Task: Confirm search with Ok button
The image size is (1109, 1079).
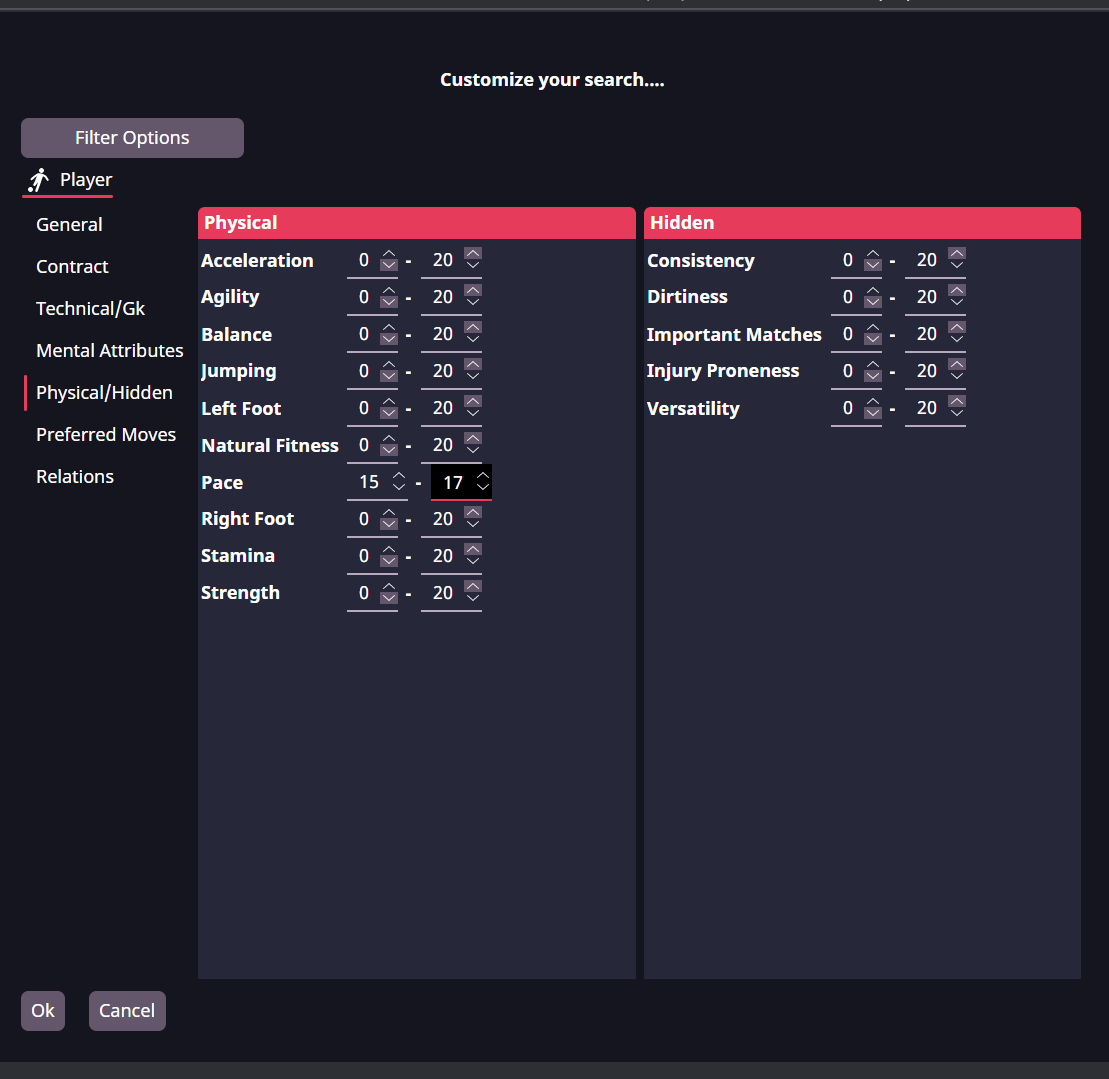Action: pos(43,1011)
